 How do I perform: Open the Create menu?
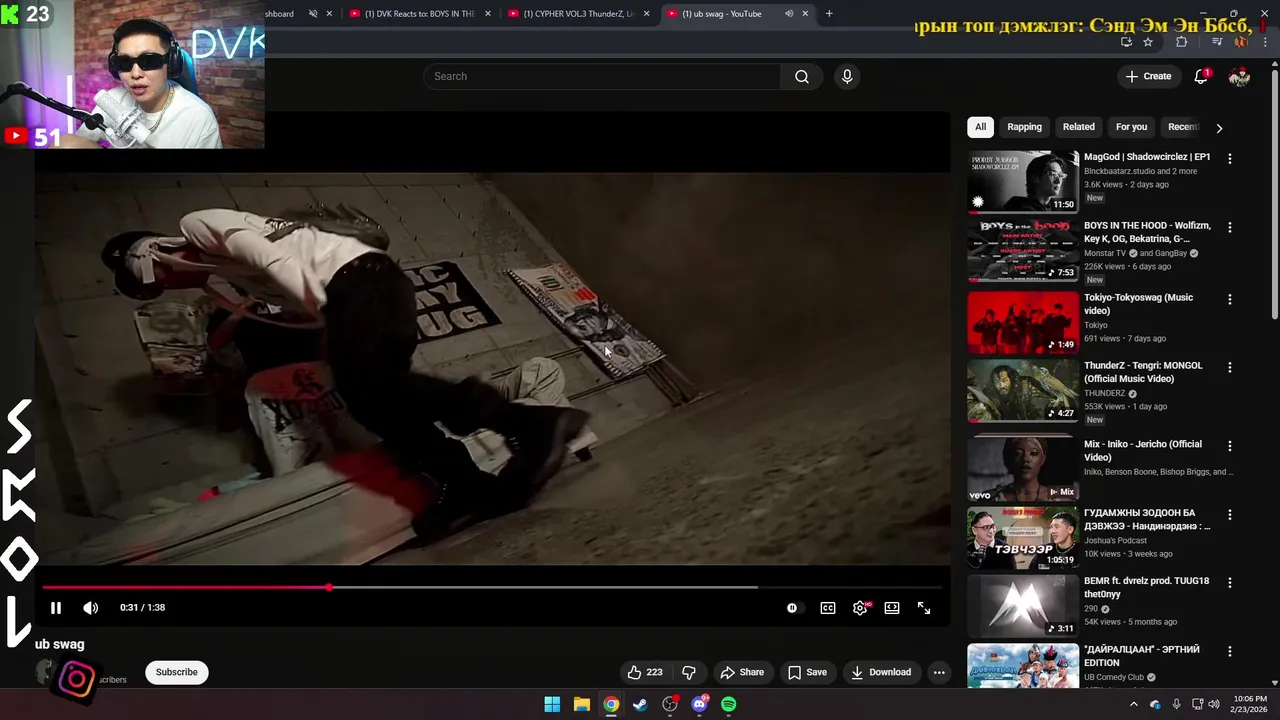pos(1148,76)
